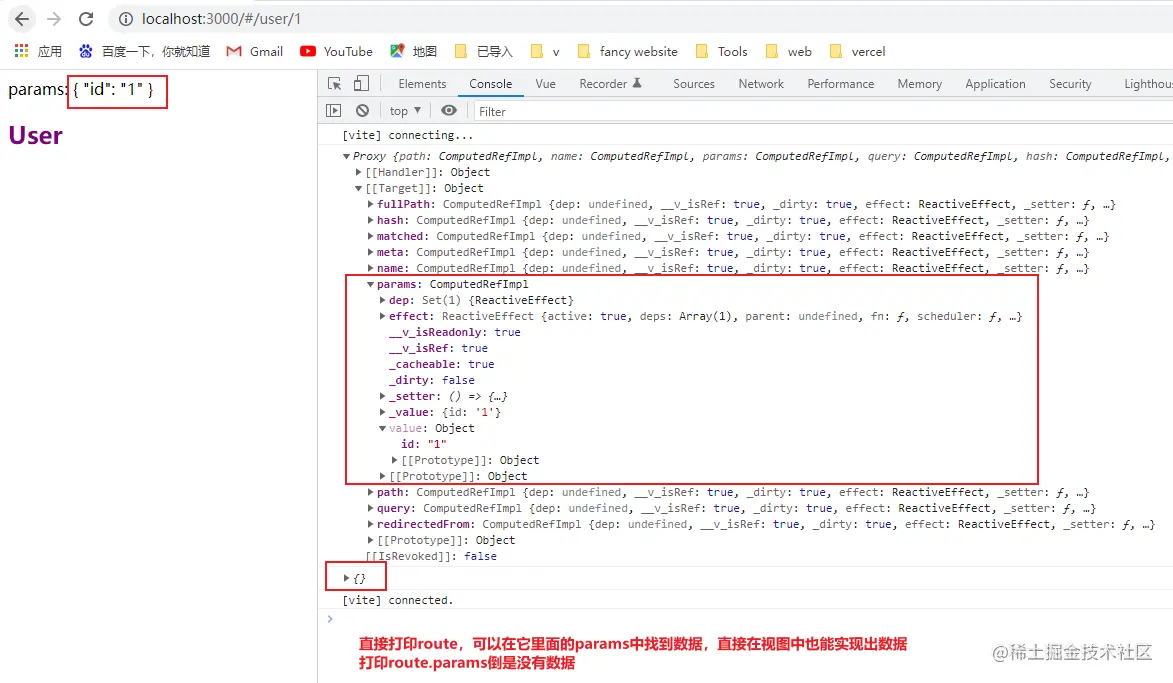Click the site info icon in address bar
This screenshot has height=683, width=1173.
[126, 19]
